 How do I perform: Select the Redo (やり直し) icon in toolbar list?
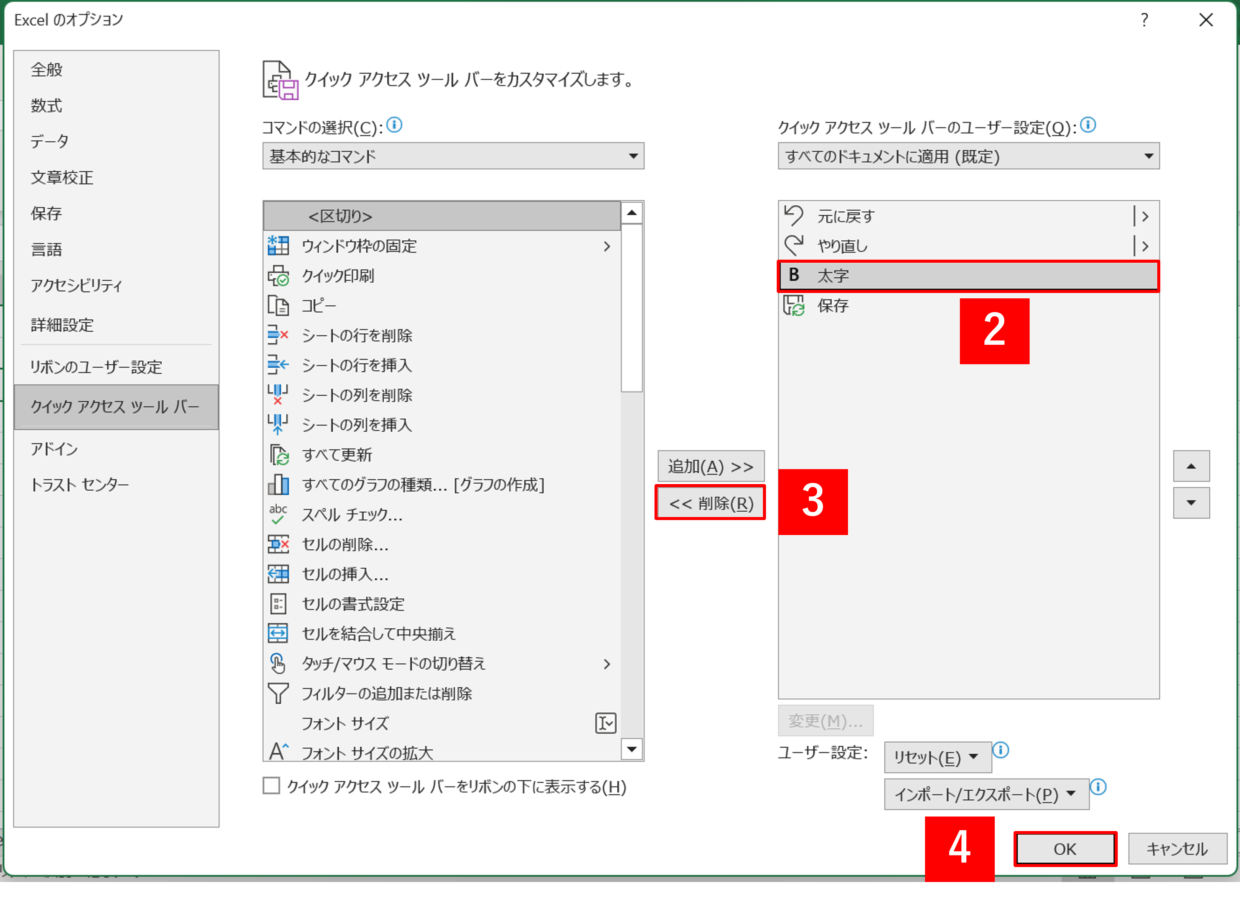tap(794, 245)
